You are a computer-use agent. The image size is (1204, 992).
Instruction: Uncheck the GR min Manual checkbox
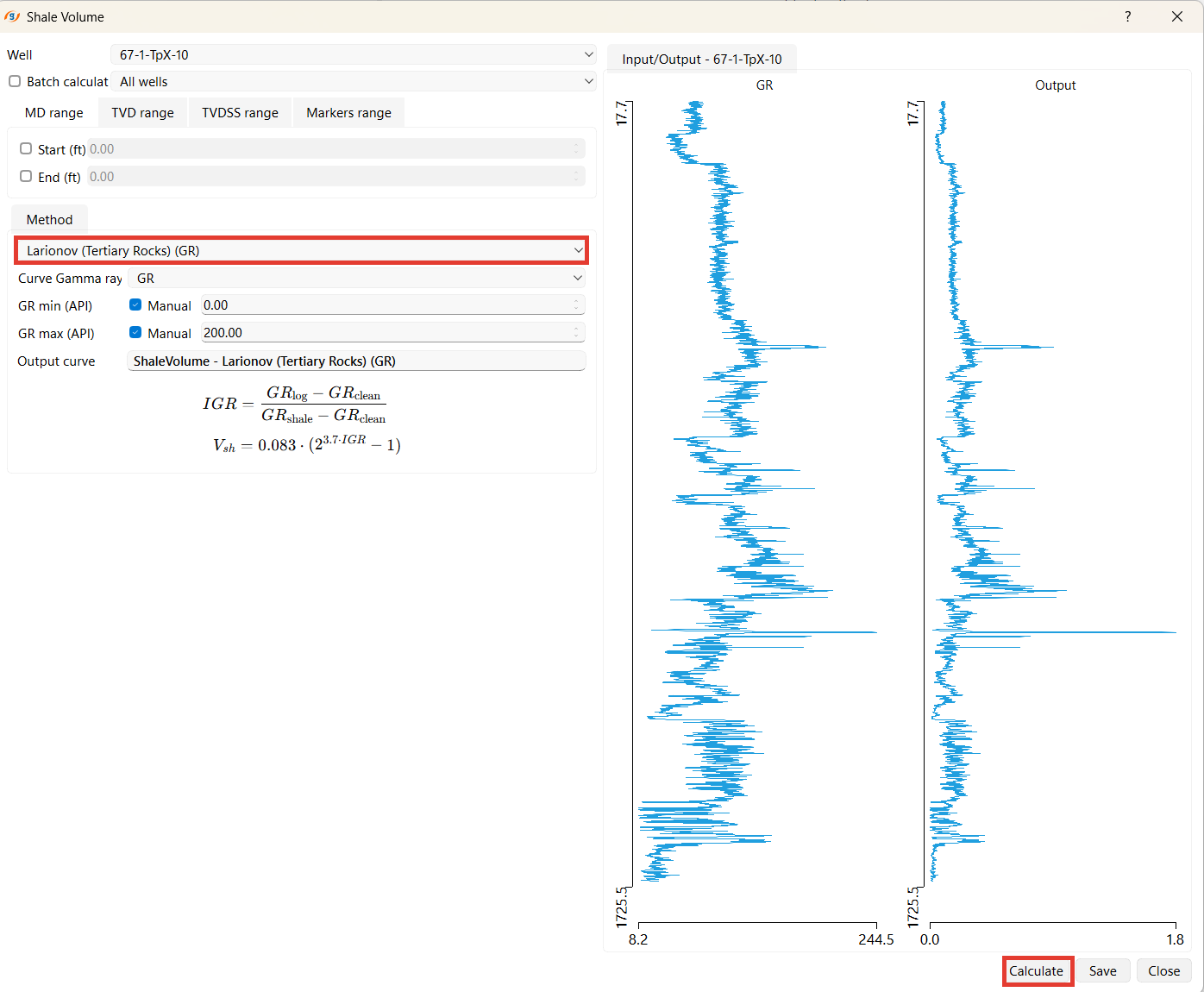coord(135,305)
